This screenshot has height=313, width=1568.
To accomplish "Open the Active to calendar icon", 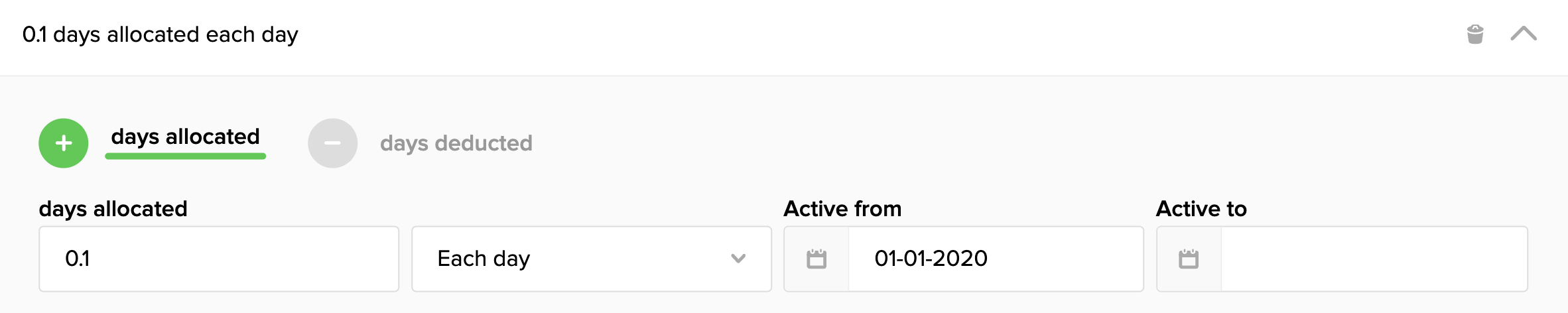I will click(x=1189, y=259).
